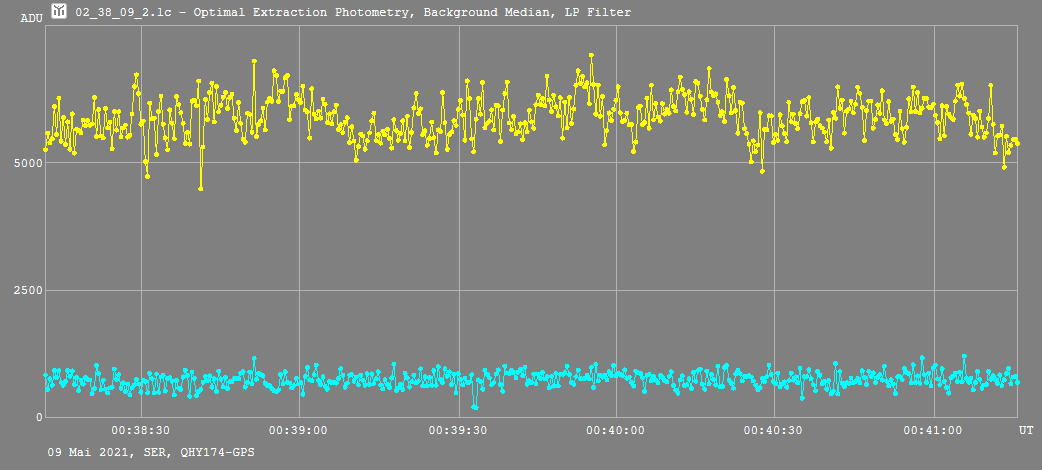Select the 00:41:00 time axis label
Viewport: 1042px width, 470px height.
(x=934, y=430)
